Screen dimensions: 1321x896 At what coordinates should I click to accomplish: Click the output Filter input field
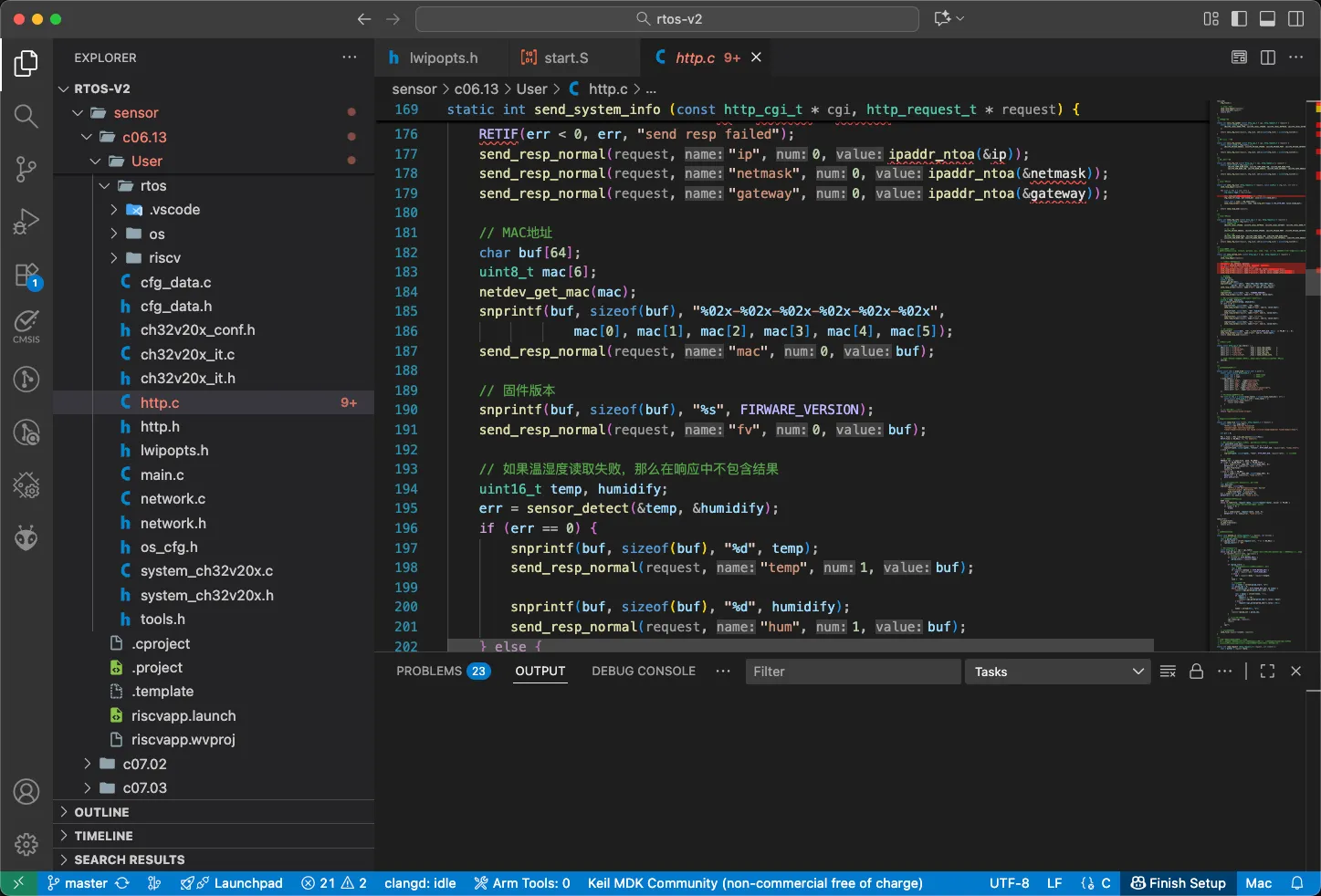coord(852,672)
